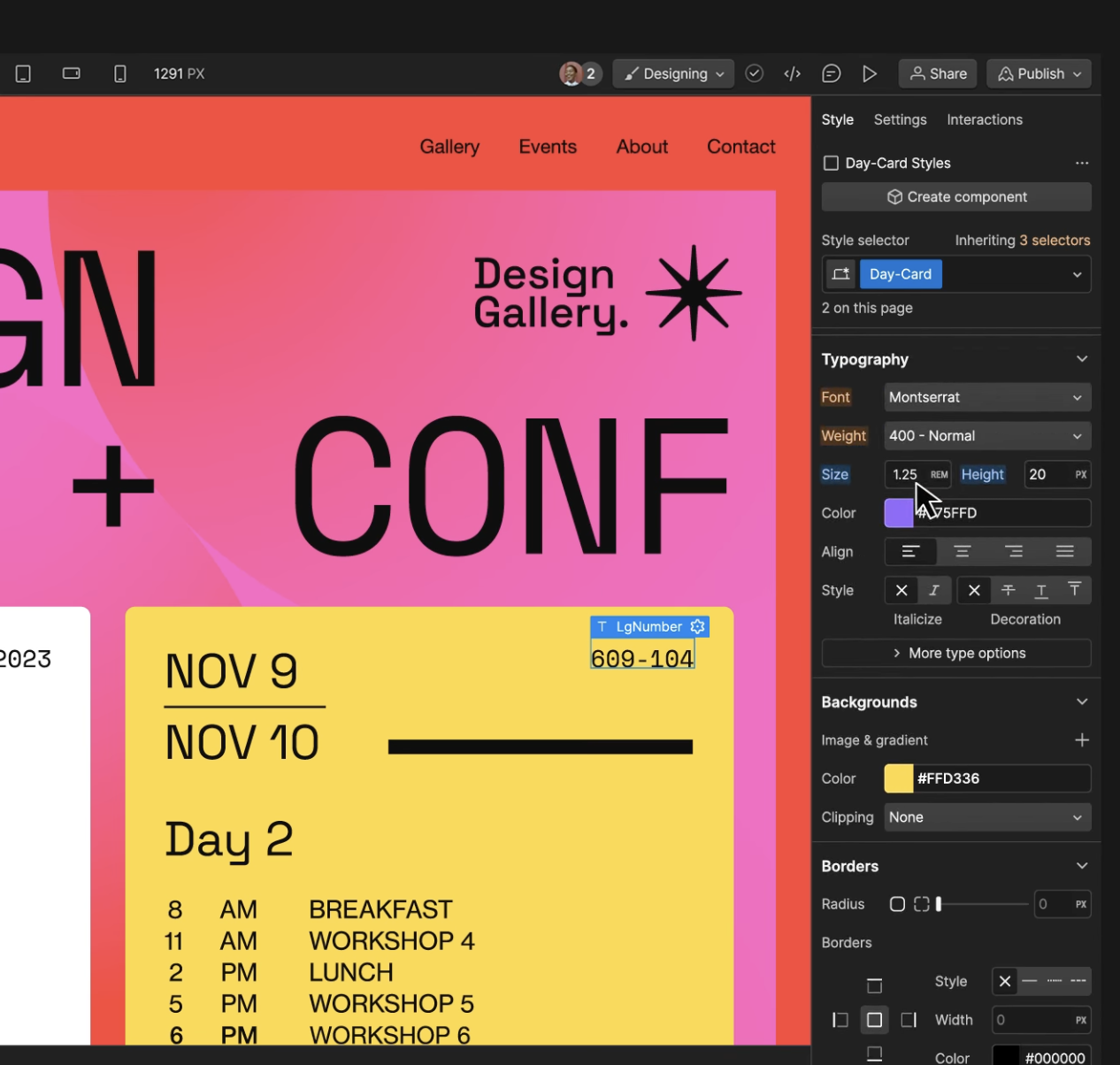
Task: Toggle the Day-Card Styles checkbox
Action: pos(831,163)
